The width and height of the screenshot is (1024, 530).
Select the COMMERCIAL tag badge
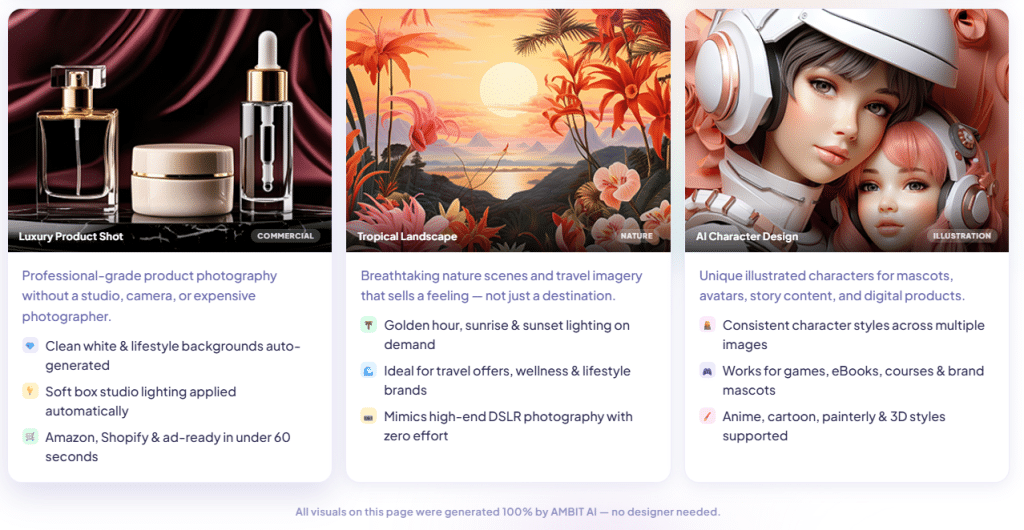285,236
